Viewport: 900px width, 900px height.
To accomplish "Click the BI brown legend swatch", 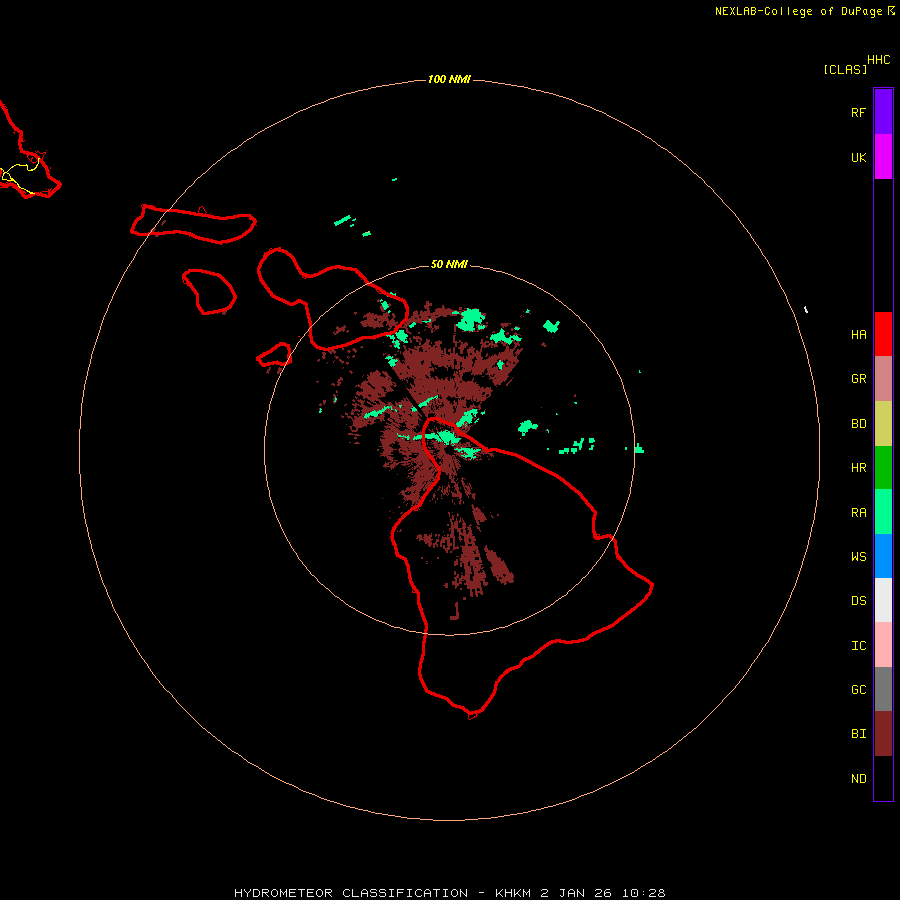I will click(883, 734).
